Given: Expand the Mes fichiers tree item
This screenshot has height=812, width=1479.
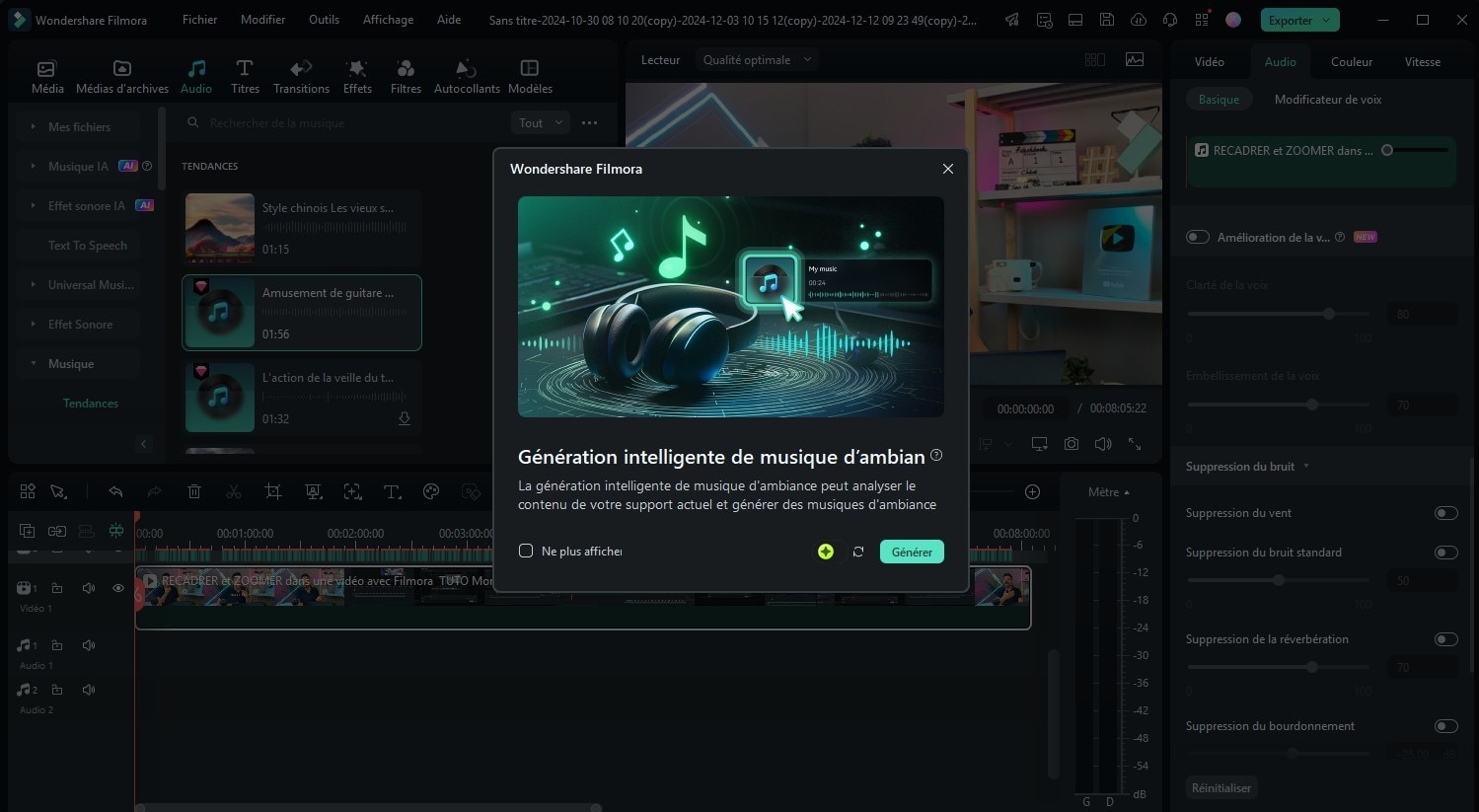Looking at the screenshot, I should tap(34, 126).
